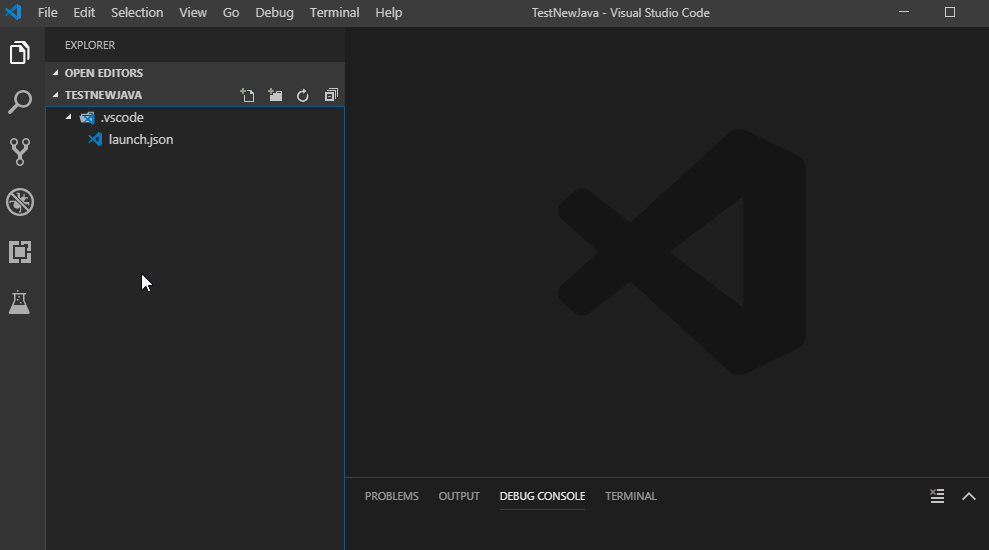Open the Test flask view icon
This screenshot has width=989, height=550.
coord(20,302)
